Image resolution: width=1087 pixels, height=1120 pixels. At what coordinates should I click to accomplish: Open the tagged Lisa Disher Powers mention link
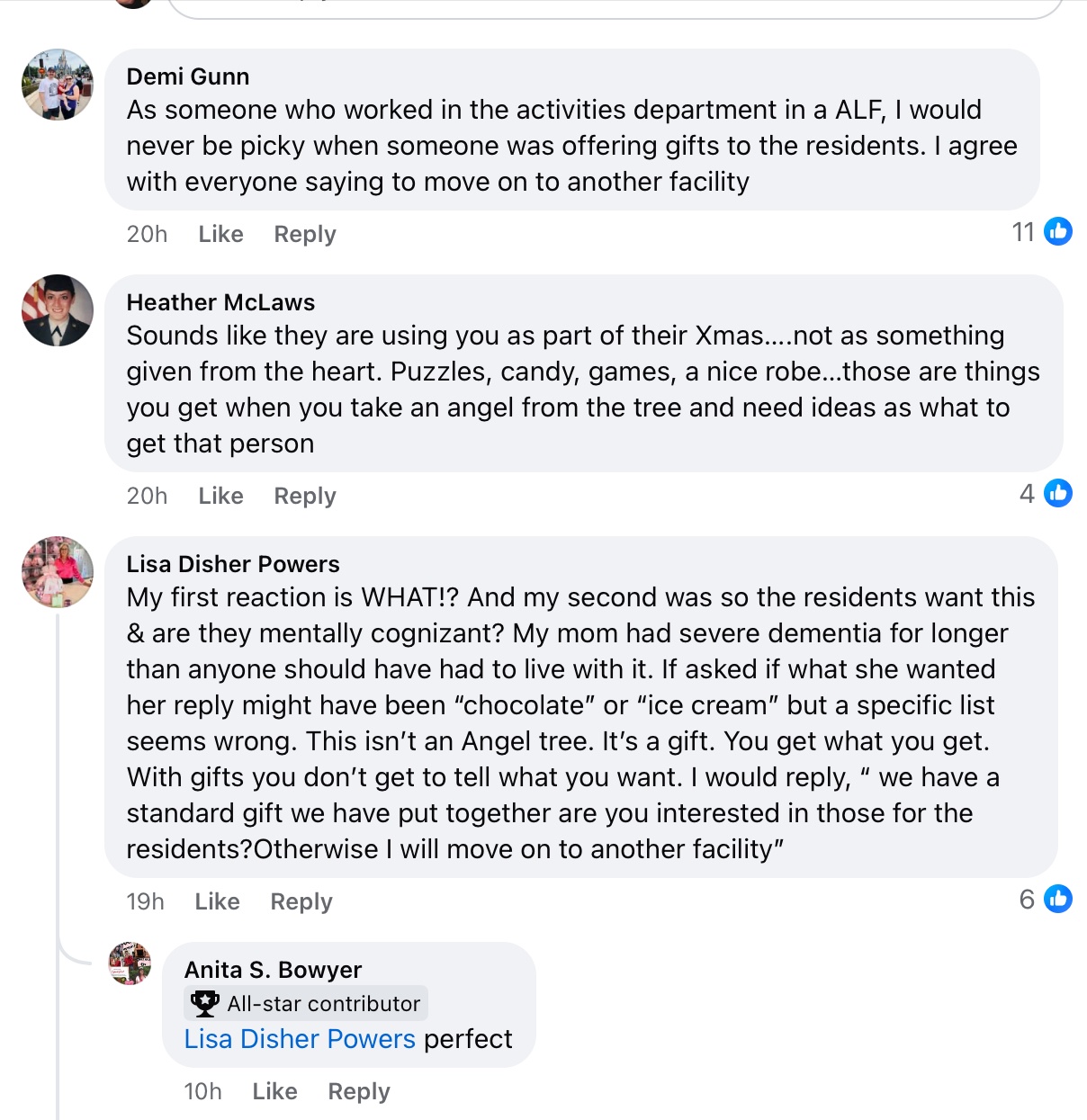(300, 1039)
